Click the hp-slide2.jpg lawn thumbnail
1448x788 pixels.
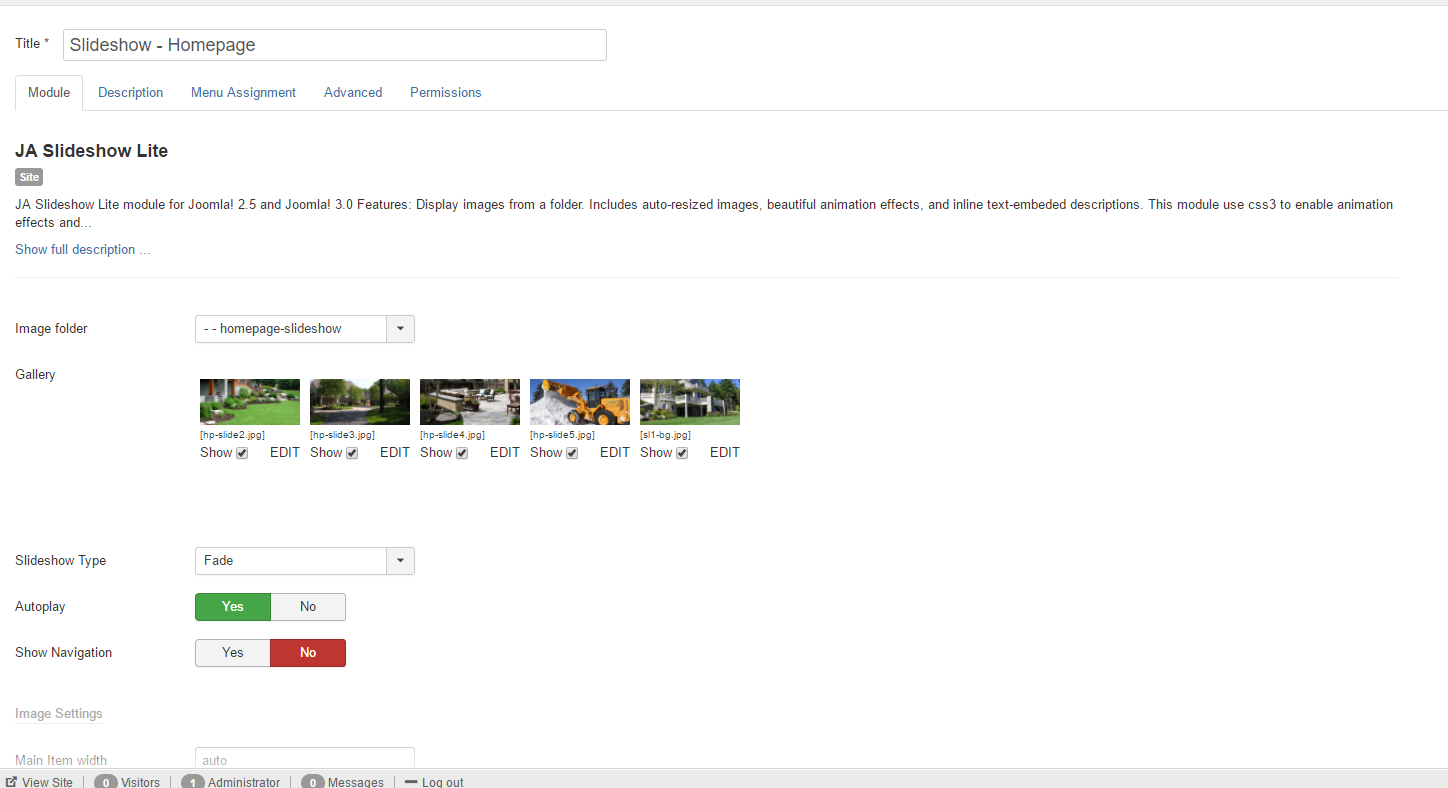[250, 402]
